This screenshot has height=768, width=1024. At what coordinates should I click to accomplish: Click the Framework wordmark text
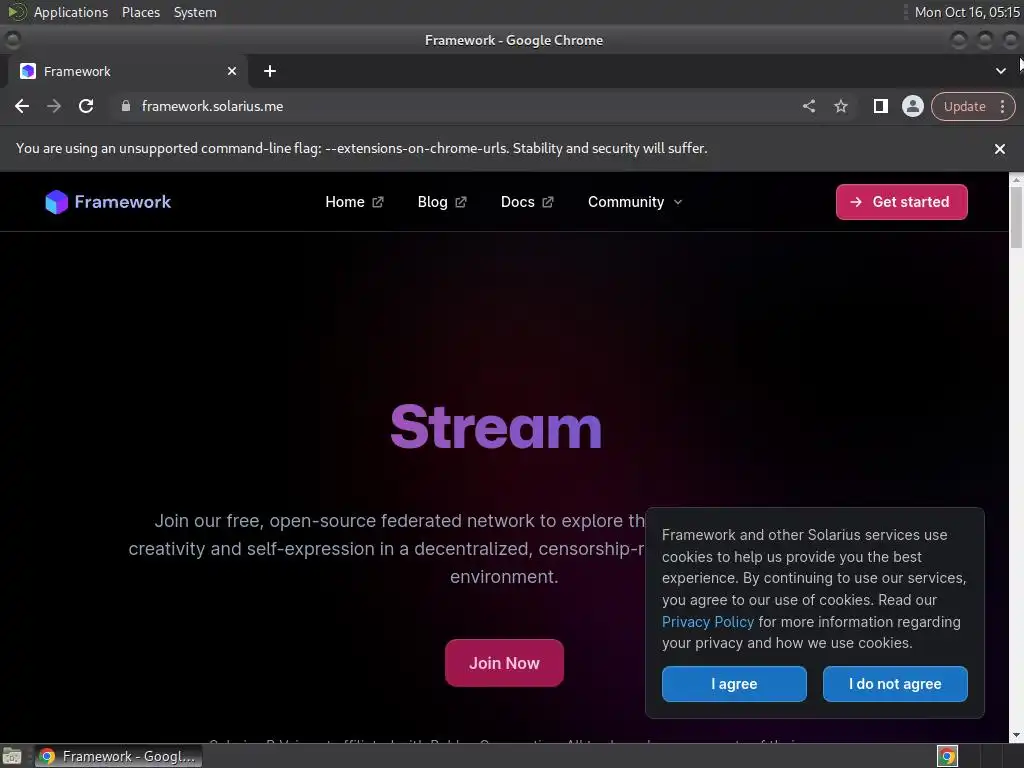click(123, 202)
